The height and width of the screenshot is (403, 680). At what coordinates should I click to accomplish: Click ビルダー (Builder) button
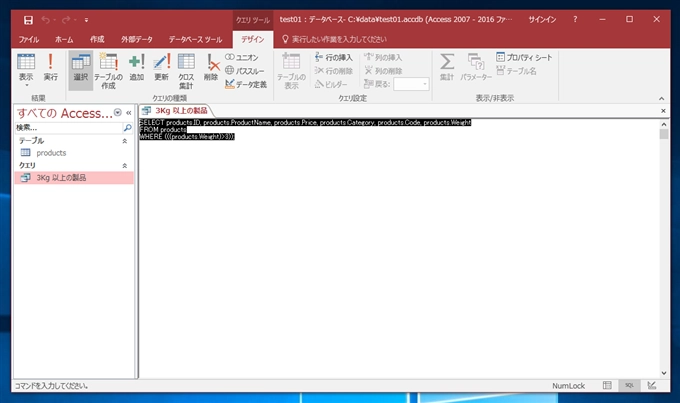click(331, 84)
